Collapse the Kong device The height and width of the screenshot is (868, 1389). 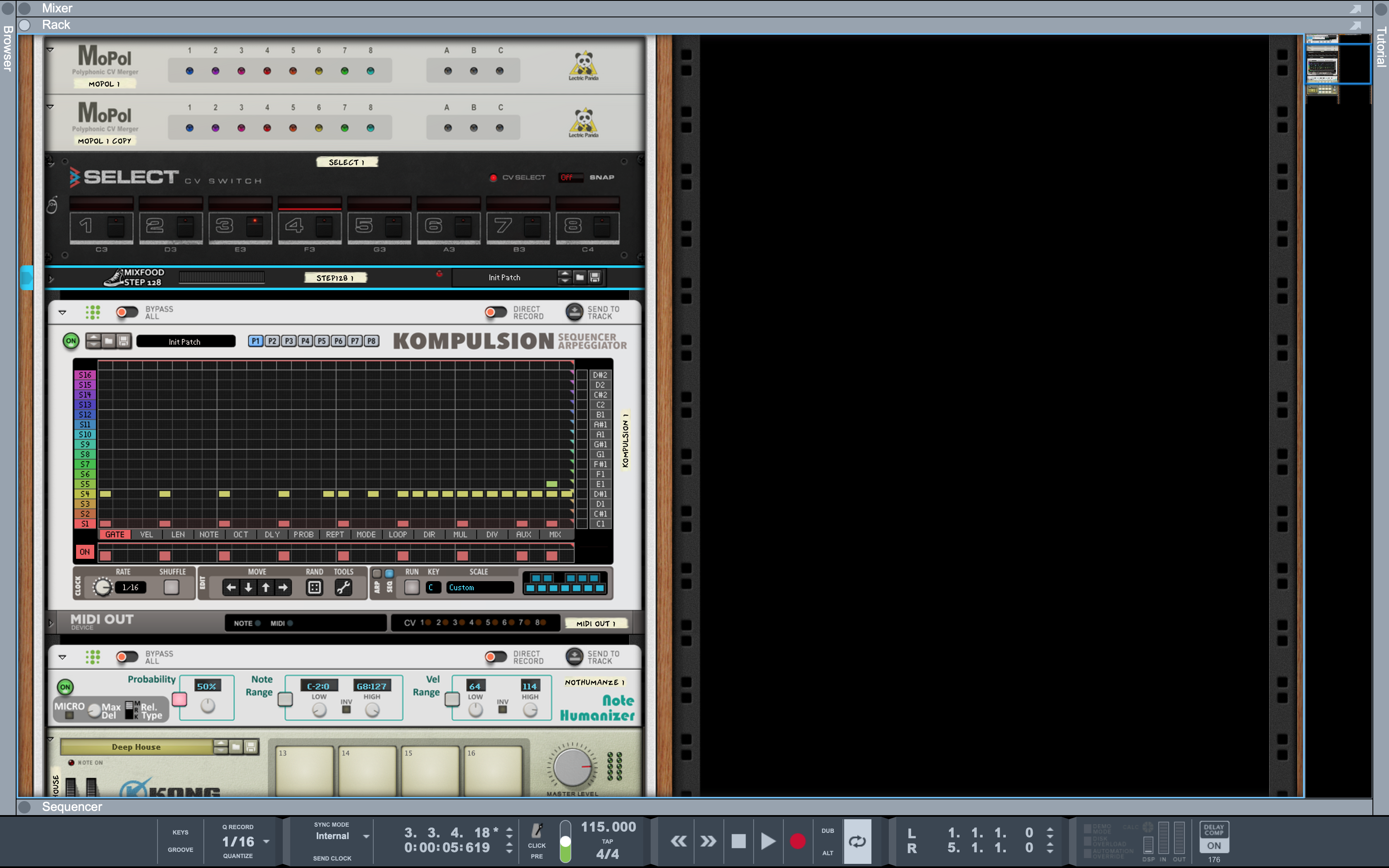50,739
